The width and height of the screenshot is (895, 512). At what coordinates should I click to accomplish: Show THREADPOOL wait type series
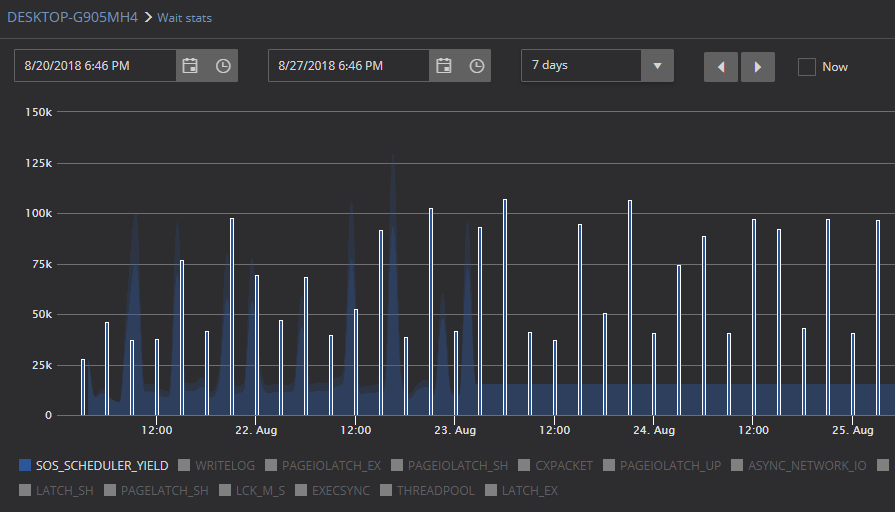pos(428,490)
